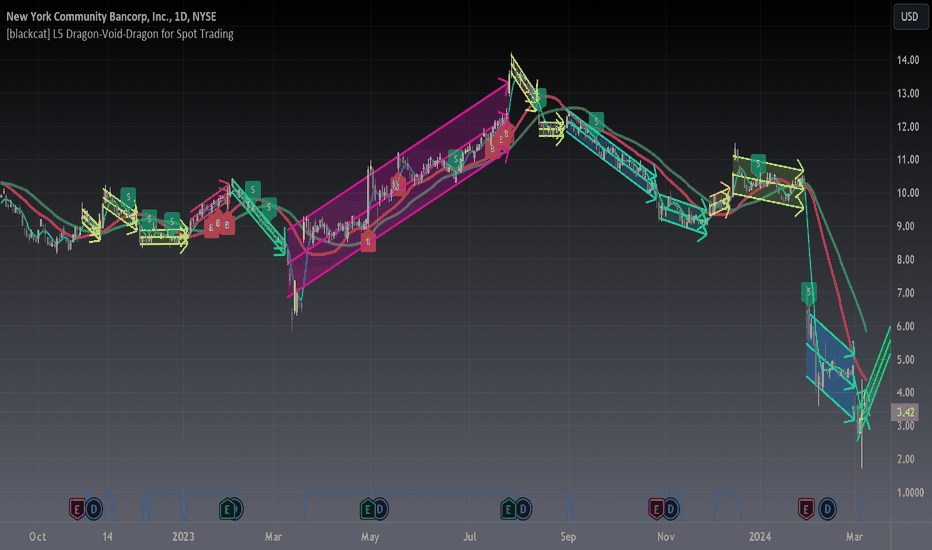Open red earnings E marker after Oct label
The width and height of the screenshot is (932, 550).
point(77,509)
